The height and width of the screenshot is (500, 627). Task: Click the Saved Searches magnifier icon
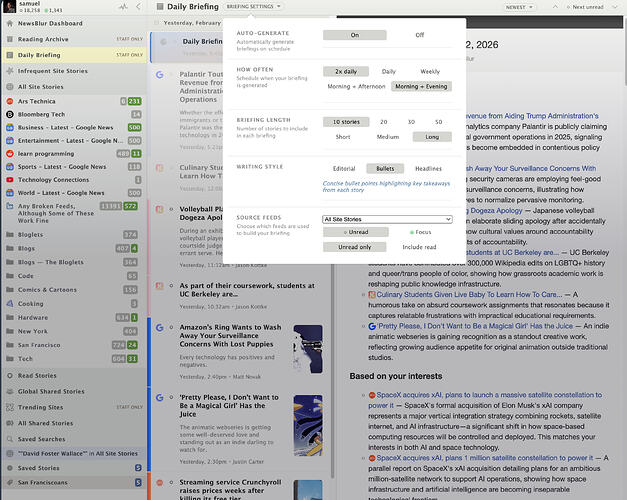coord(10,439)
